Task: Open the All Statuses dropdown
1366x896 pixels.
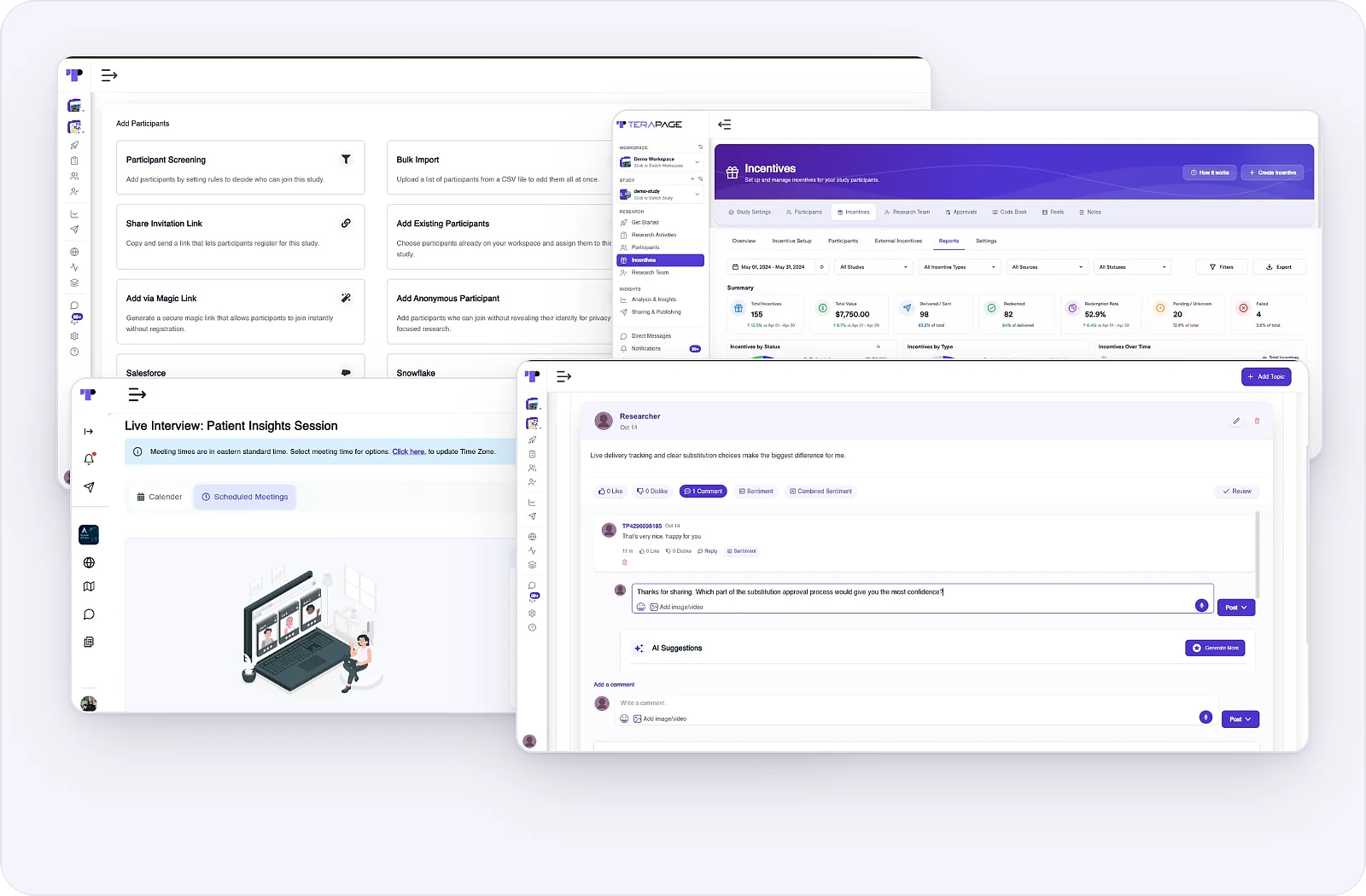Action: tap(1132, 267)
